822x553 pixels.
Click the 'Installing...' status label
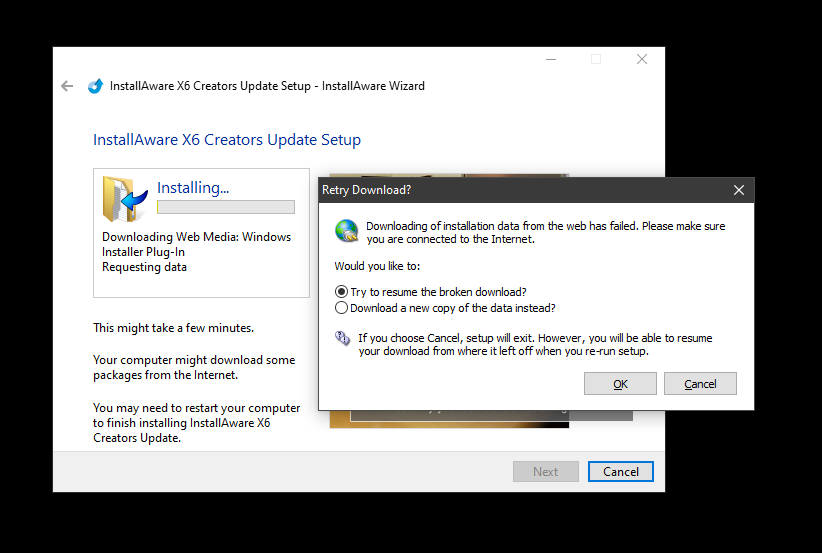tap(193, 188)
